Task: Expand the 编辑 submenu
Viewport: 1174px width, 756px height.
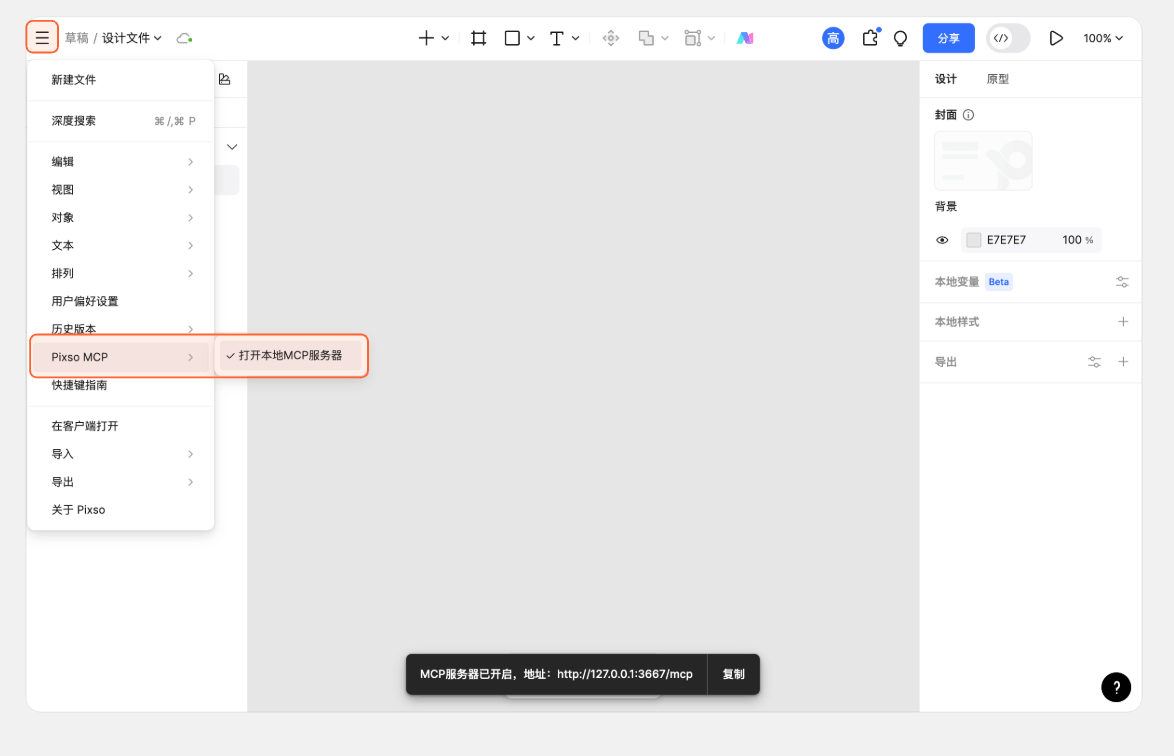Action: 120,161
